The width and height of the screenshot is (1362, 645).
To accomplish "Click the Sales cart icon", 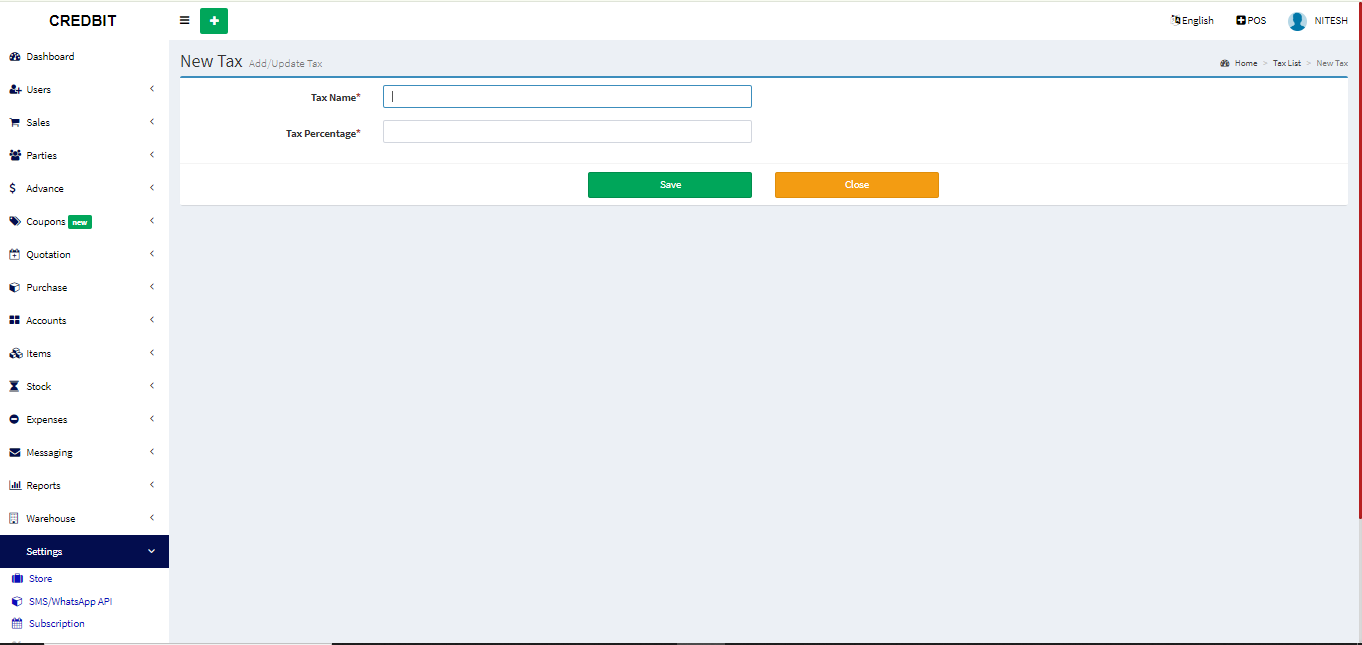I will click(15, 123).
